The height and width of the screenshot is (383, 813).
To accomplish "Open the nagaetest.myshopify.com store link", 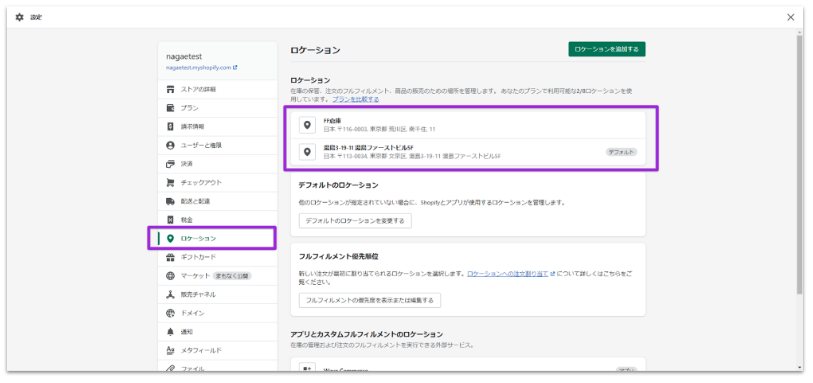I will [x=202, y=67].
